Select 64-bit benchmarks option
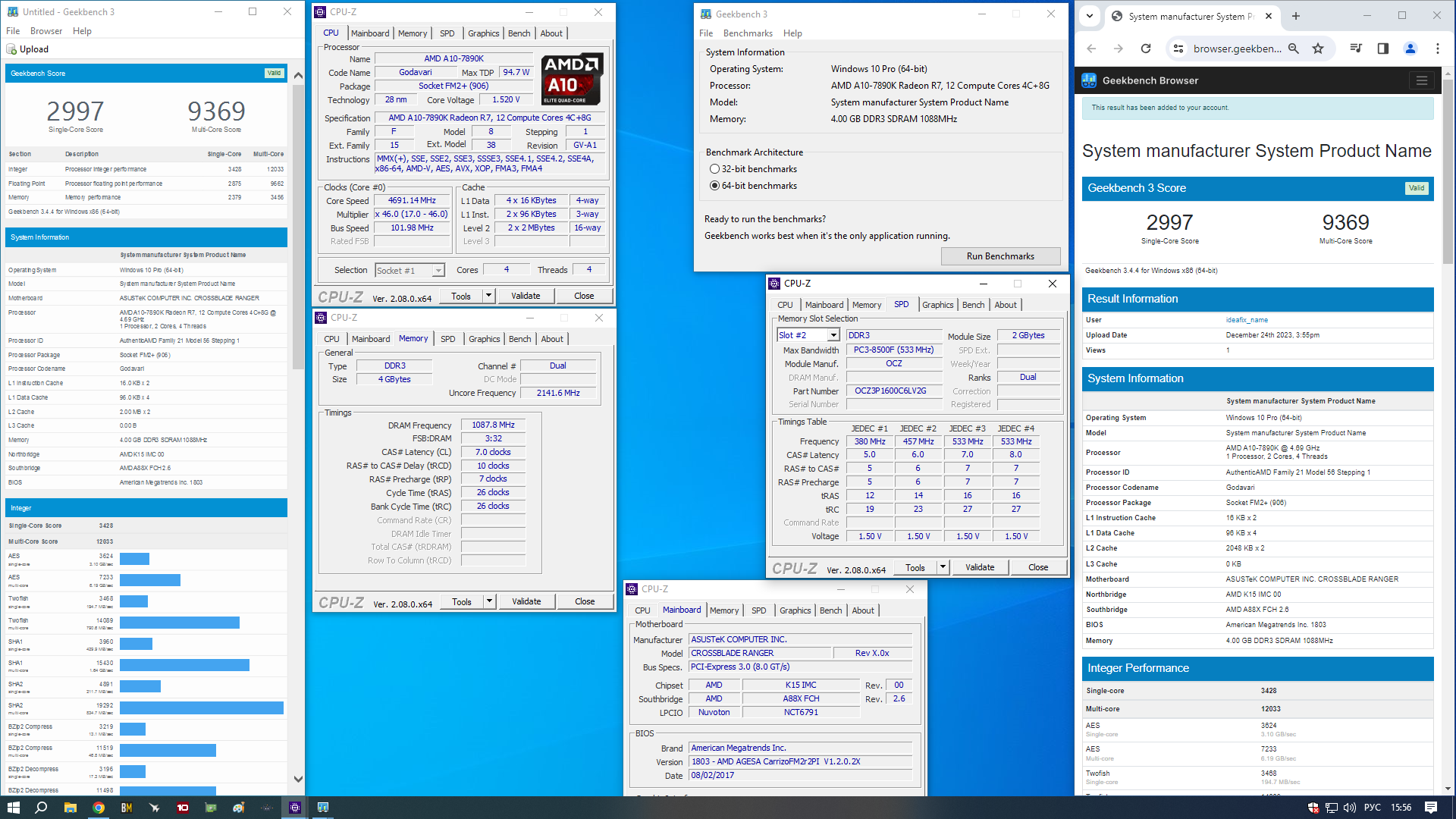This screenshot has width=1456, height=819. [714, 186]
